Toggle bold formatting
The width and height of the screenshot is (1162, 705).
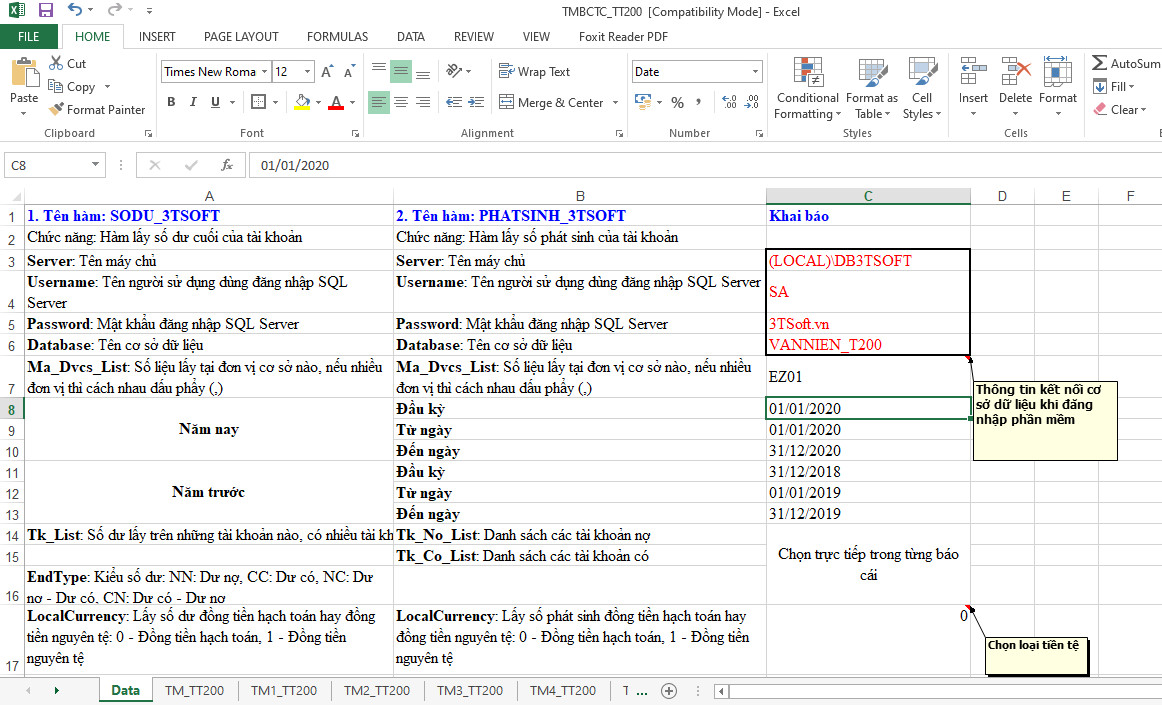[x=171, y=102]
